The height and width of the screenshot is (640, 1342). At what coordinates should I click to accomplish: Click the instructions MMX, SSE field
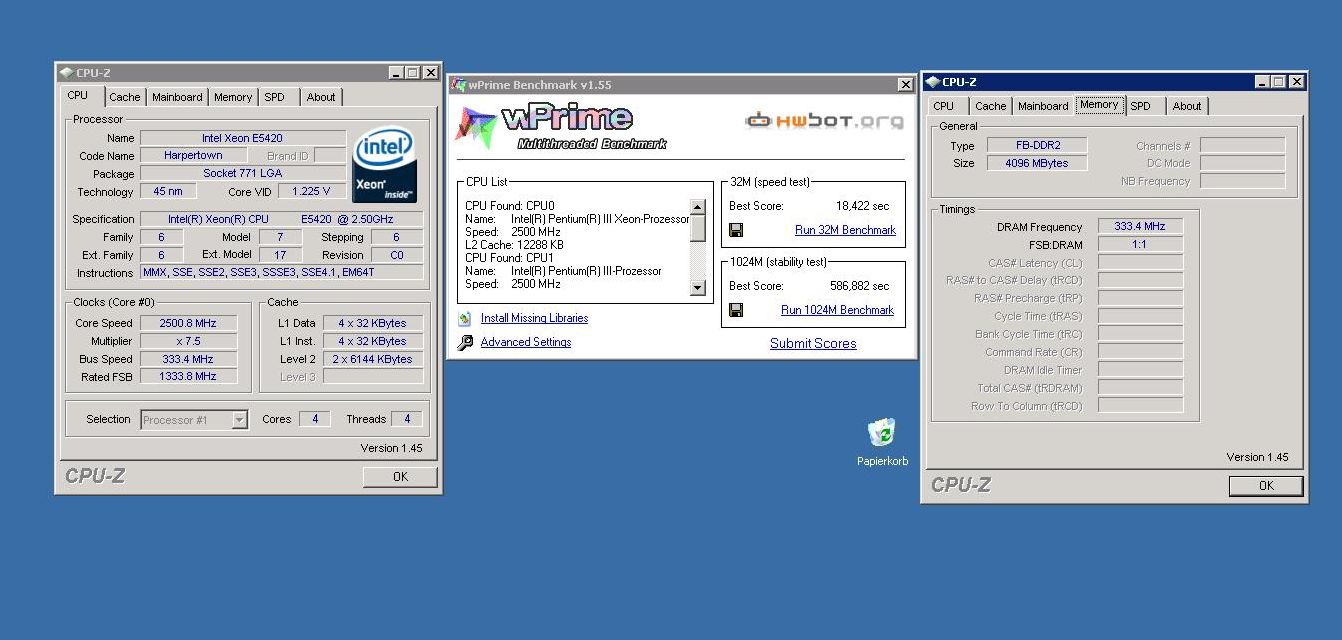[282, 272]
